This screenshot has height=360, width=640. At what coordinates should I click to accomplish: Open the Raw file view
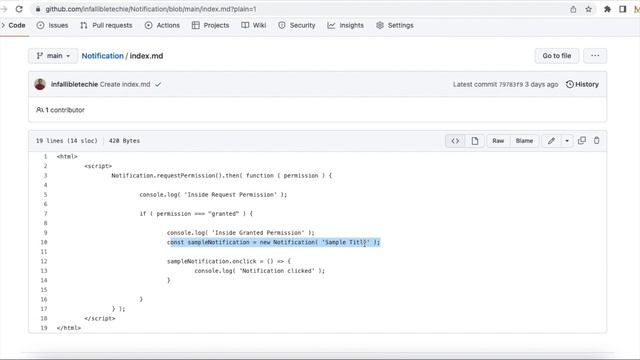click(x=498, y=141)
